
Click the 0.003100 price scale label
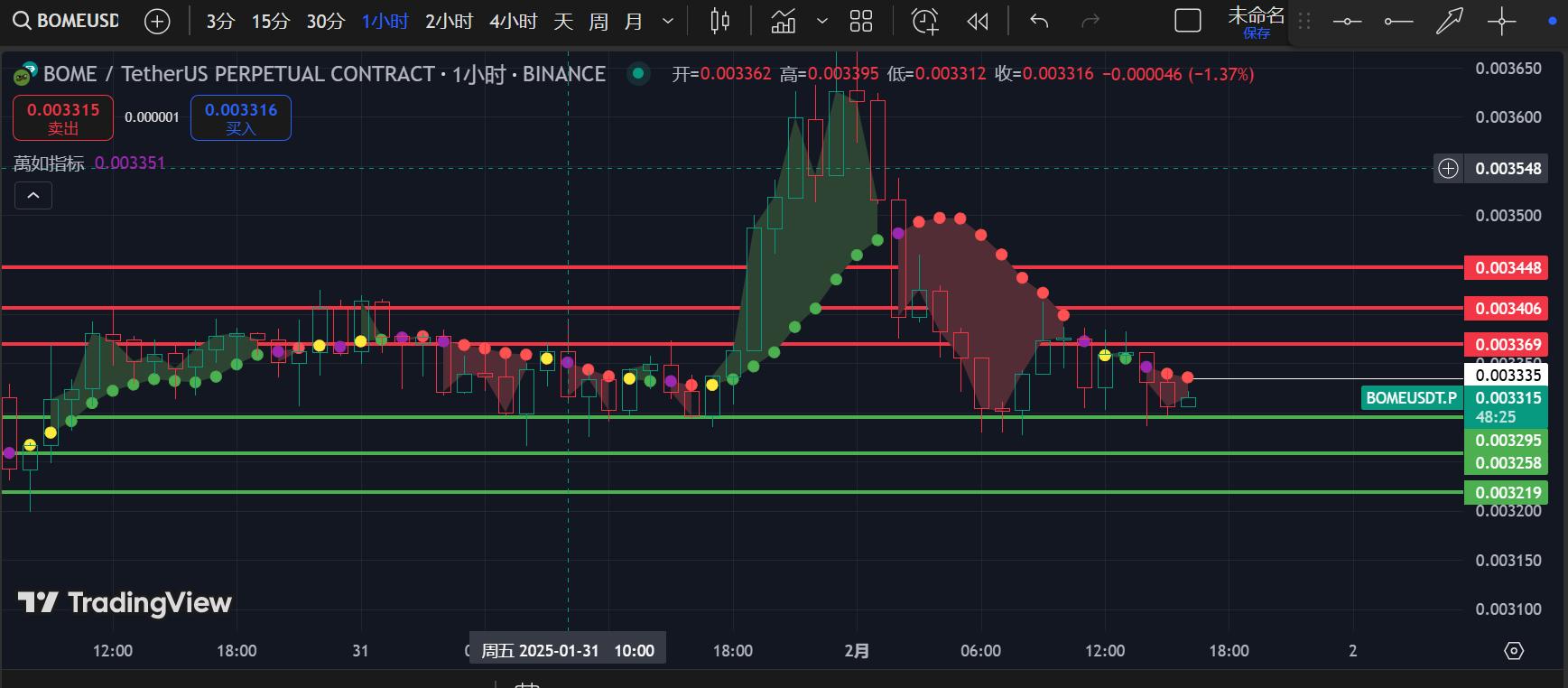tap(1508, 609)
